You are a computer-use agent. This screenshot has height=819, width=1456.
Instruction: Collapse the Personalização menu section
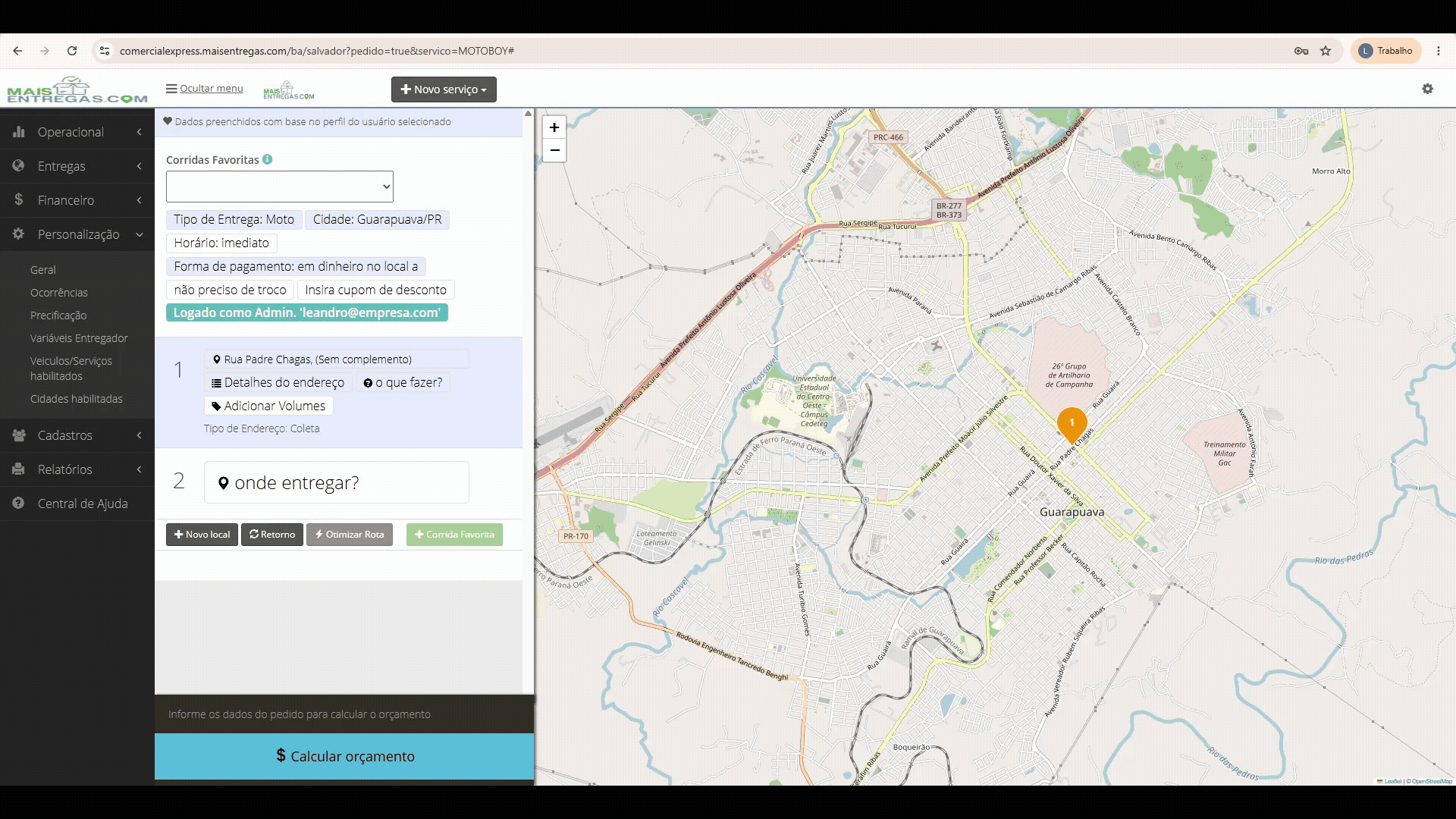point(77,234)
